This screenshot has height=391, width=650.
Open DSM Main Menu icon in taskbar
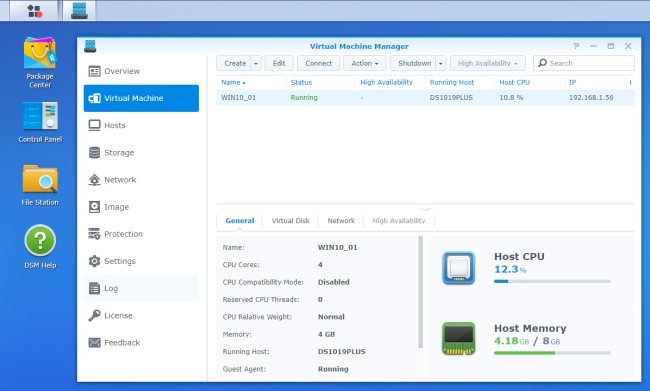click(x=34, y=11)
